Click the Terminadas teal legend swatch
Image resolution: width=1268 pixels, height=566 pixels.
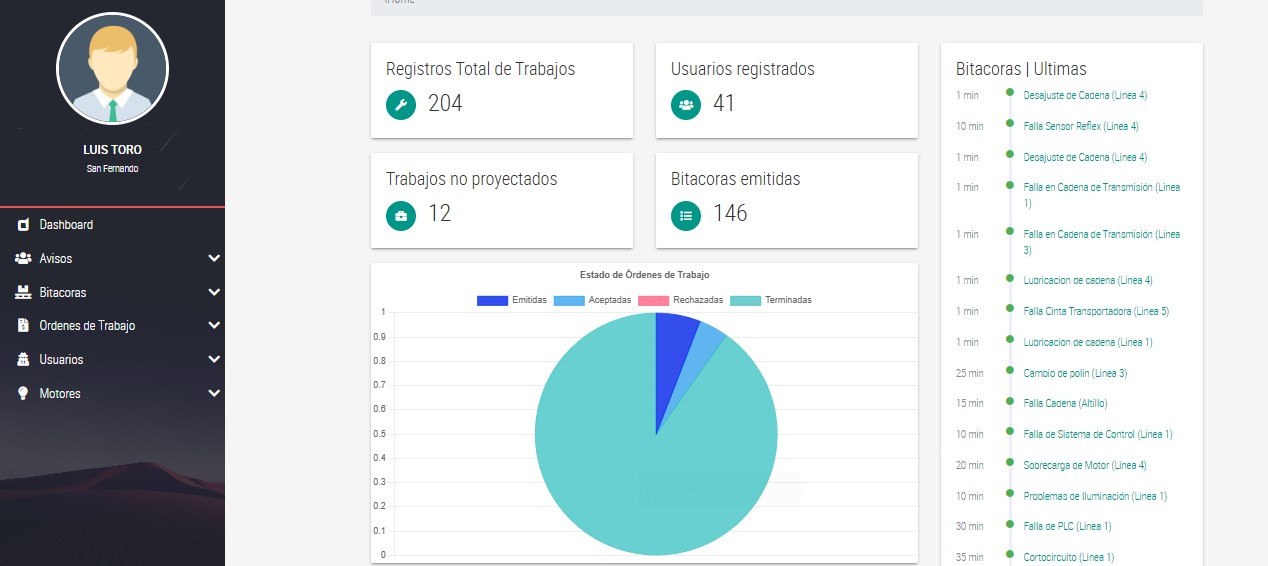pos(746,300)
